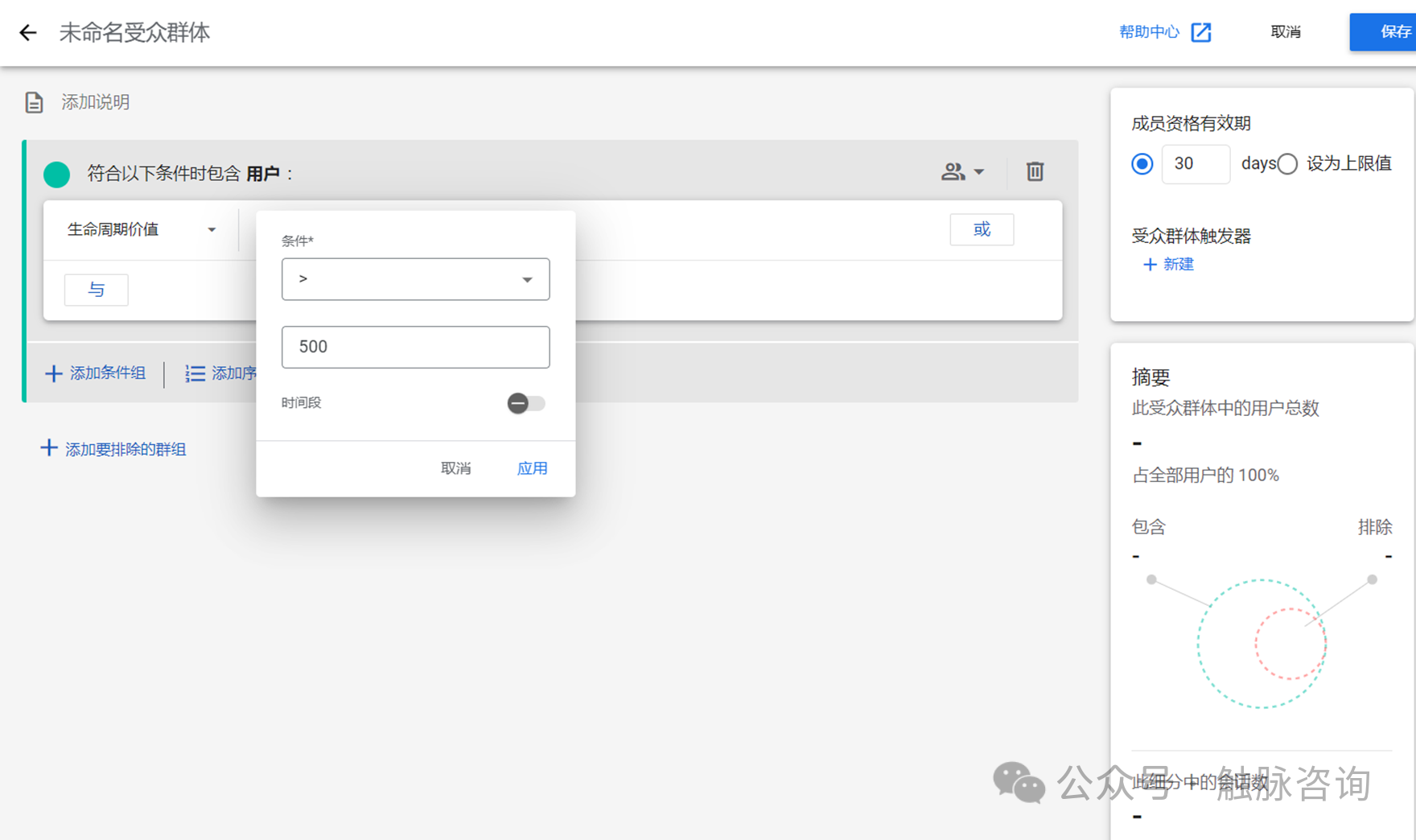Click 添加条件组 link
Screen dimensions: 1416x840
click(108, 373)
